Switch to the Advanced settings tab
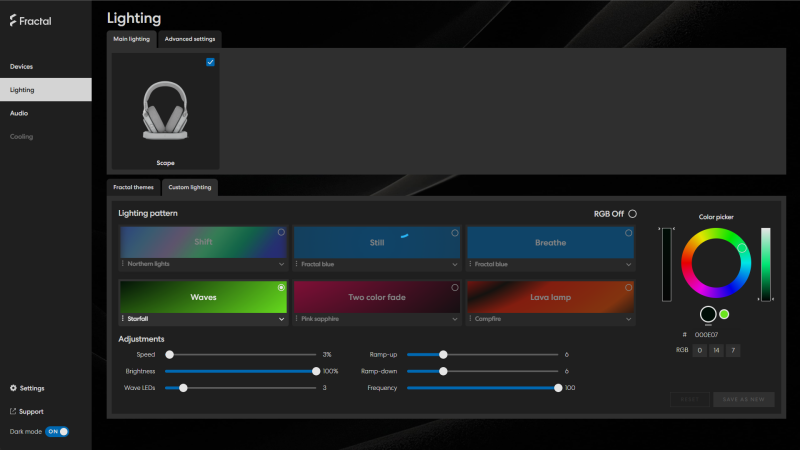 [190, 39]
